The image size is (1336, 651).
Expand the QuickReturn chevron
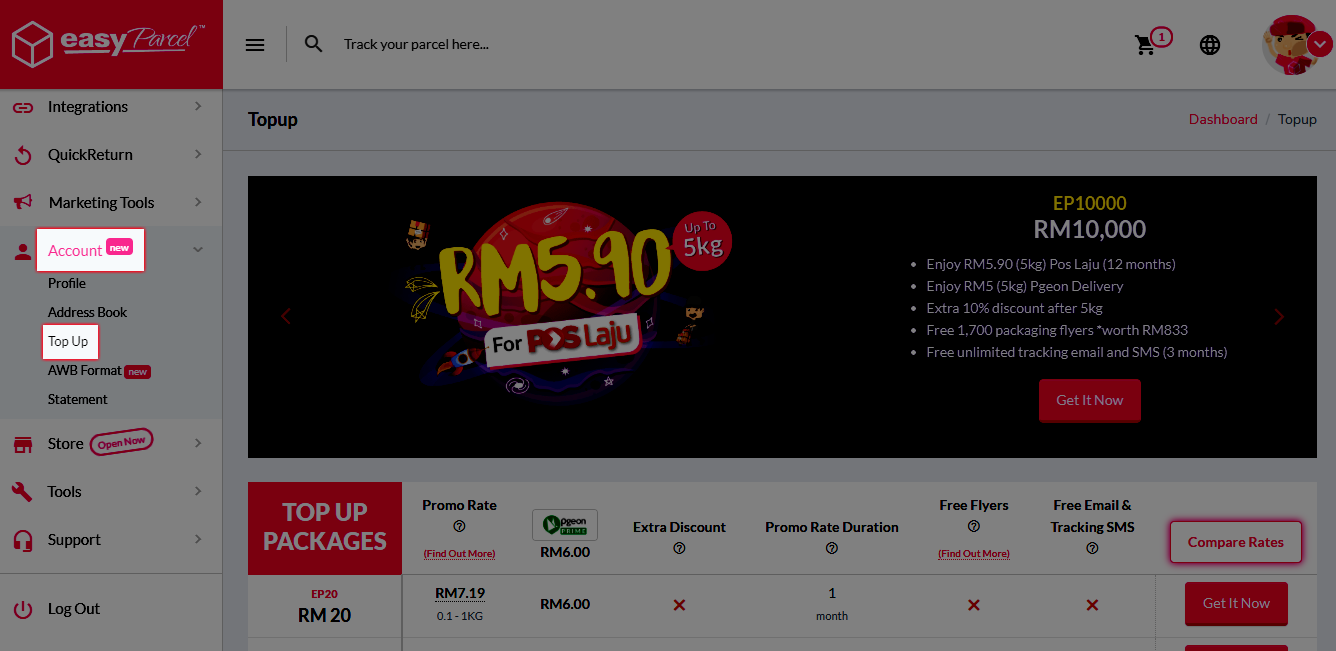(198, 154)
